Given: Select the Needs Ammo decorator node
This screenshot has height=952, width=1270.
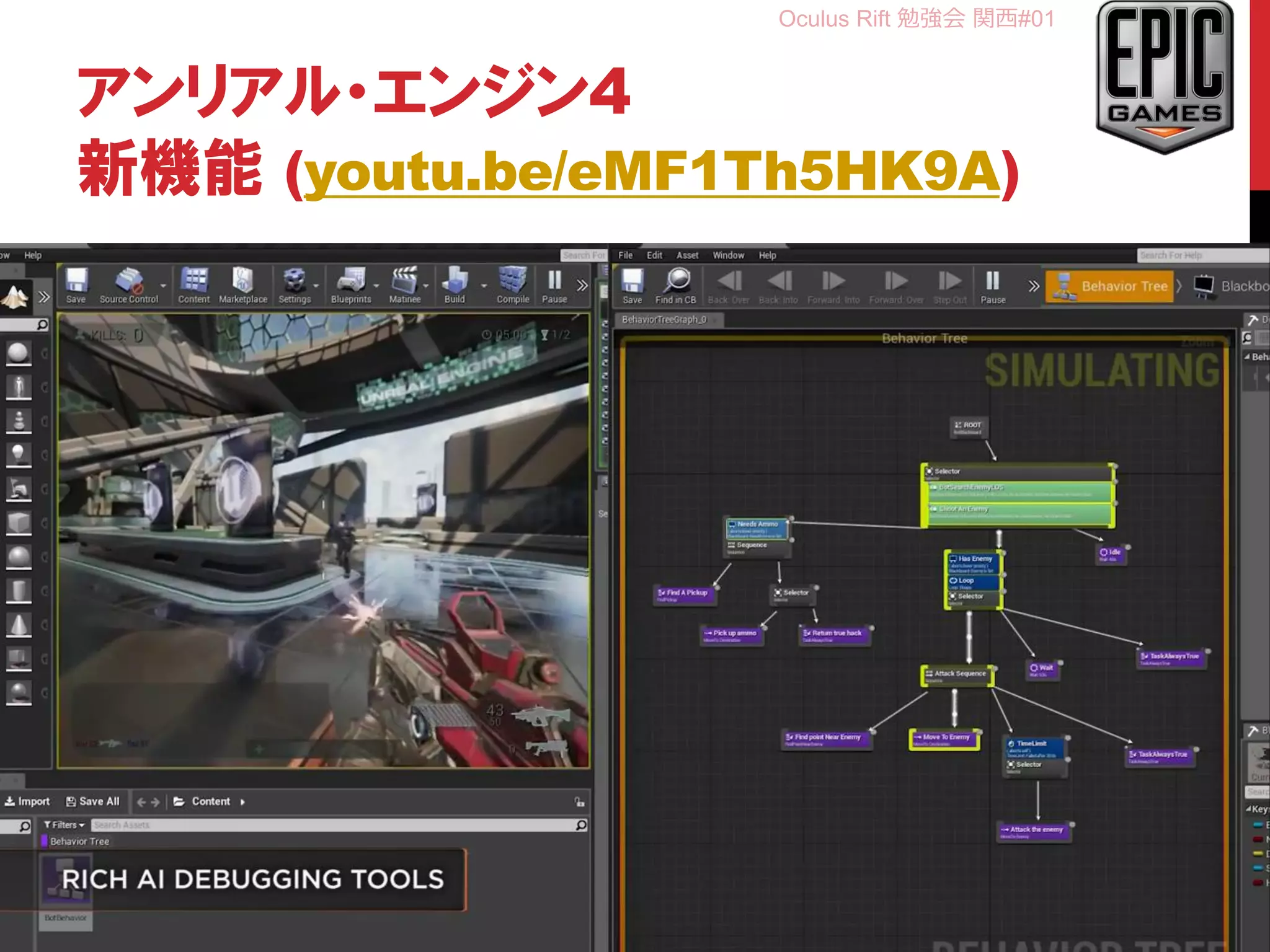Looking at the screenshot, I should coord(757,529).
